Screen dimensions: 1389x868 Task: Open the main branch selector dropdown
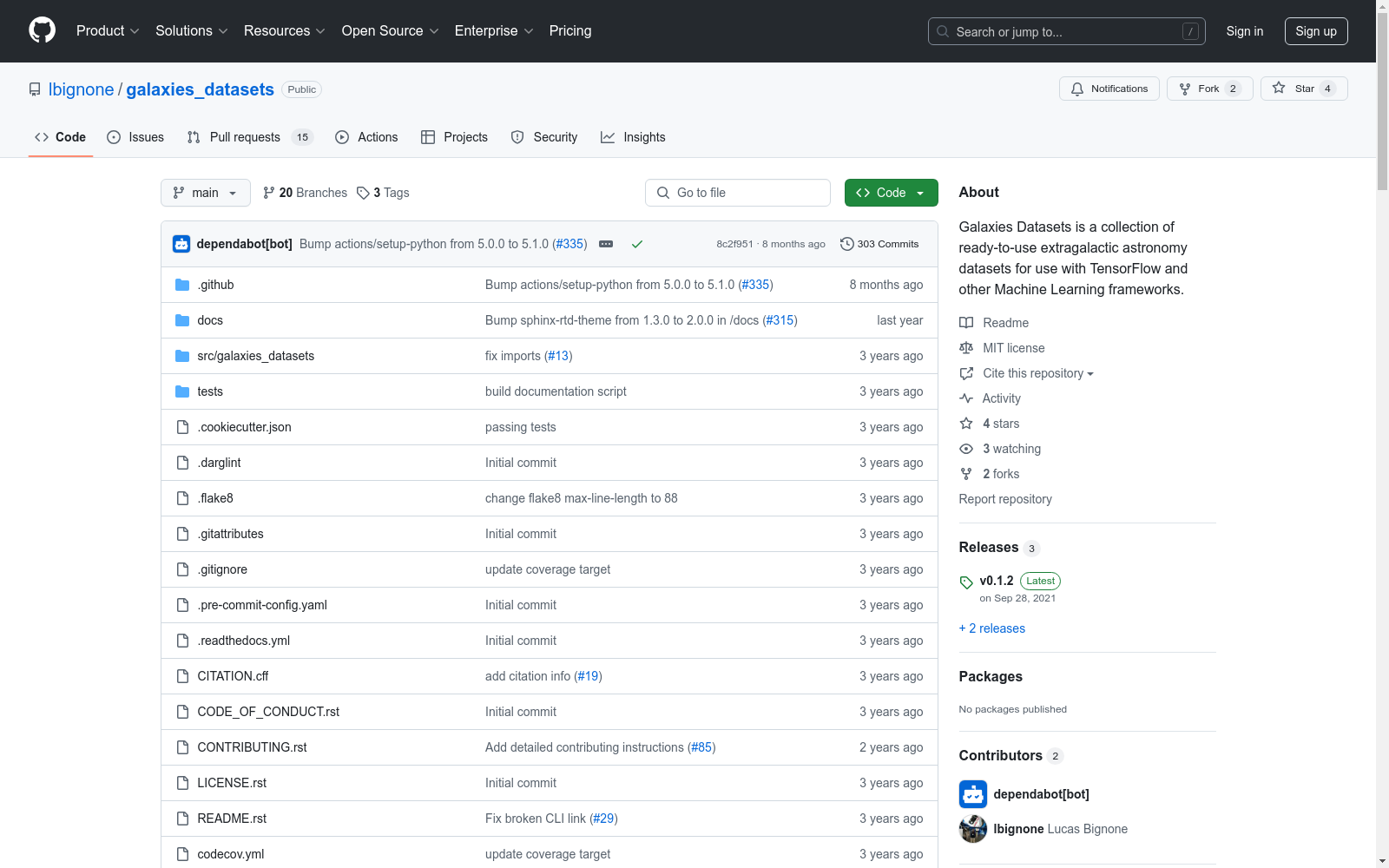pyautogui.click(x=206, y=193)
